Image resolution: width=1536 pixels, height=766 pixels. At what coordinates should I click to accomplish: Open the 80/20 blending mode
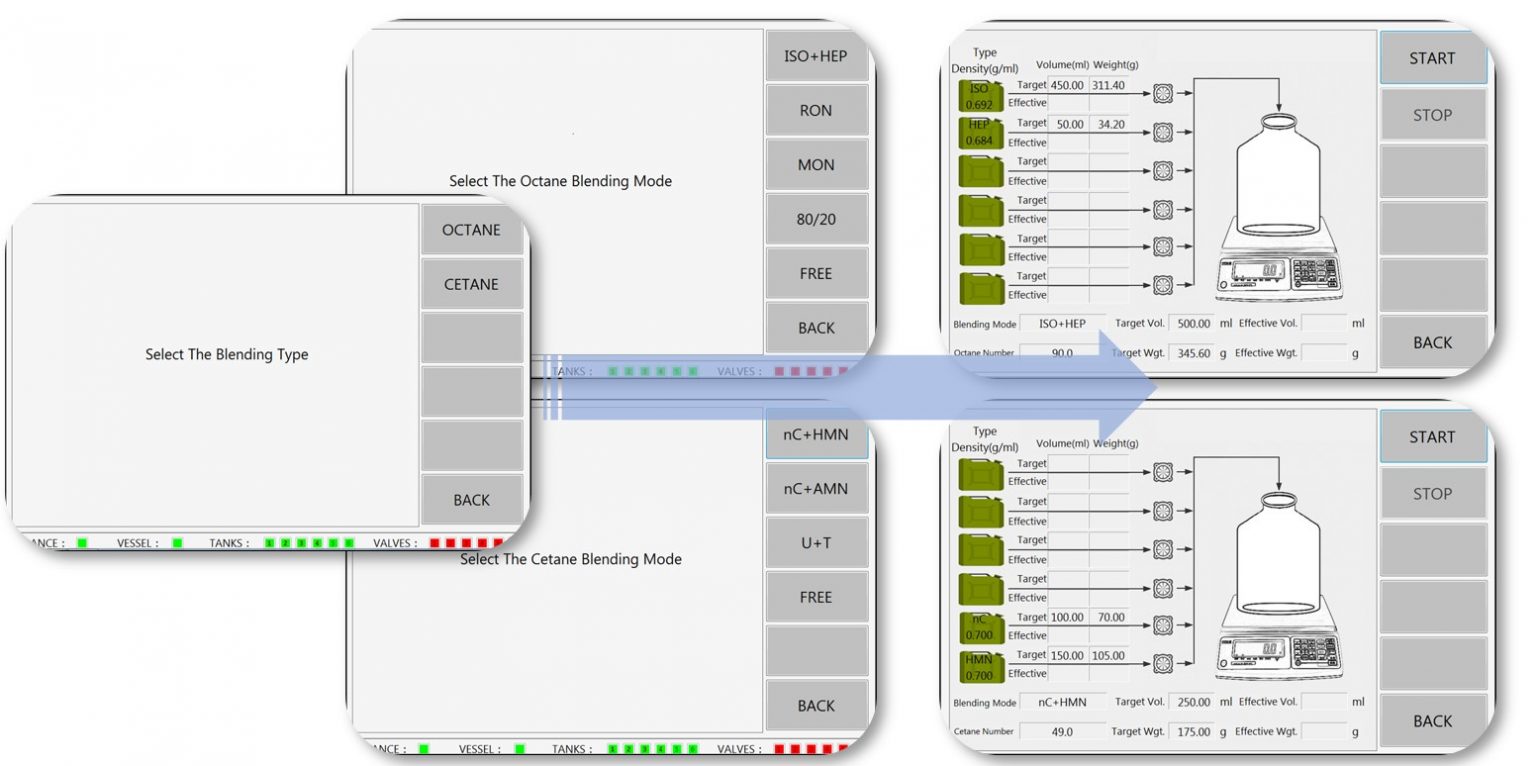(x=816, y=218)
